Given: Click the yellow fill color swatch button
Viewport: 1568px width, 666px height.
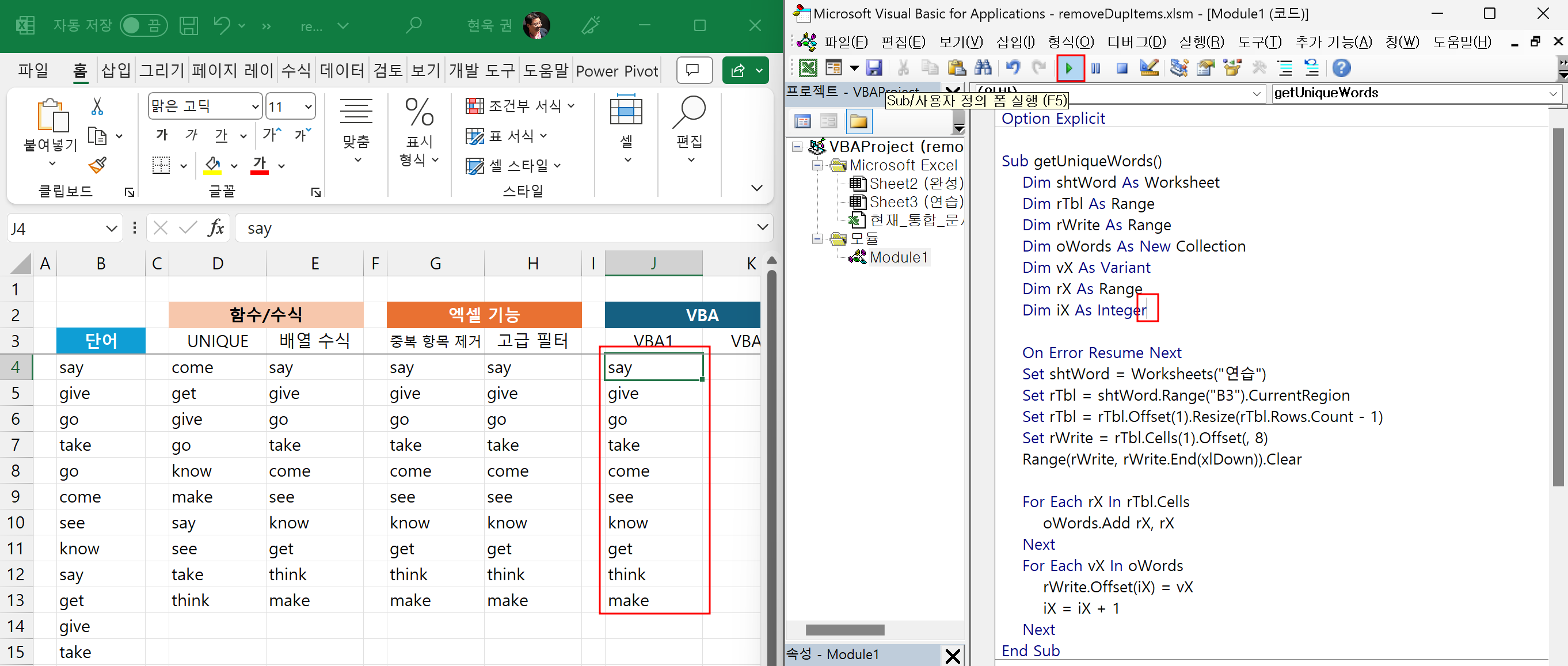Looking at the screenshot, I should pyautogui.click(x=212, y=165).
